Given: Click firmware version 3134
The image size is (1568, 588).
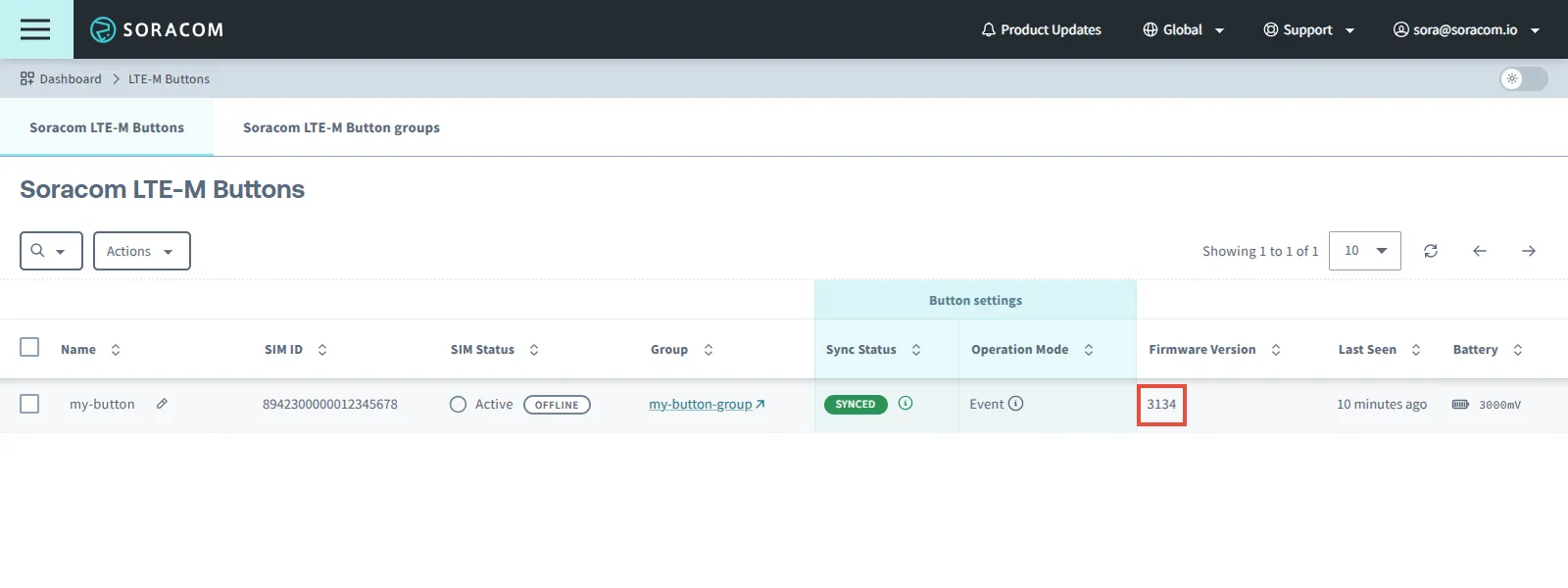Looking at the screenshot, I should point(1161,404).
